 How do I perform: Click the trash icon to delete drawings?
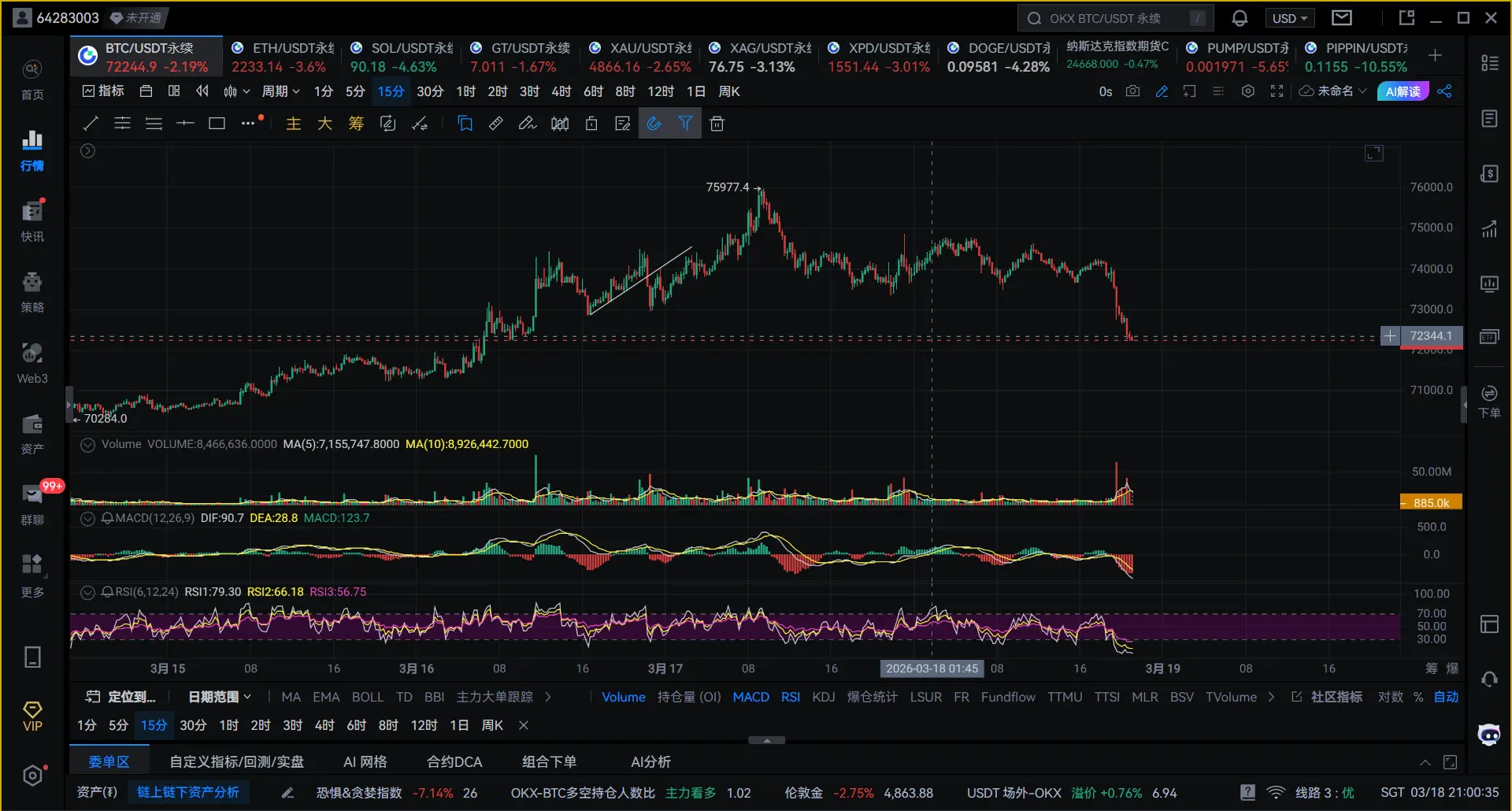pos(717,124)
